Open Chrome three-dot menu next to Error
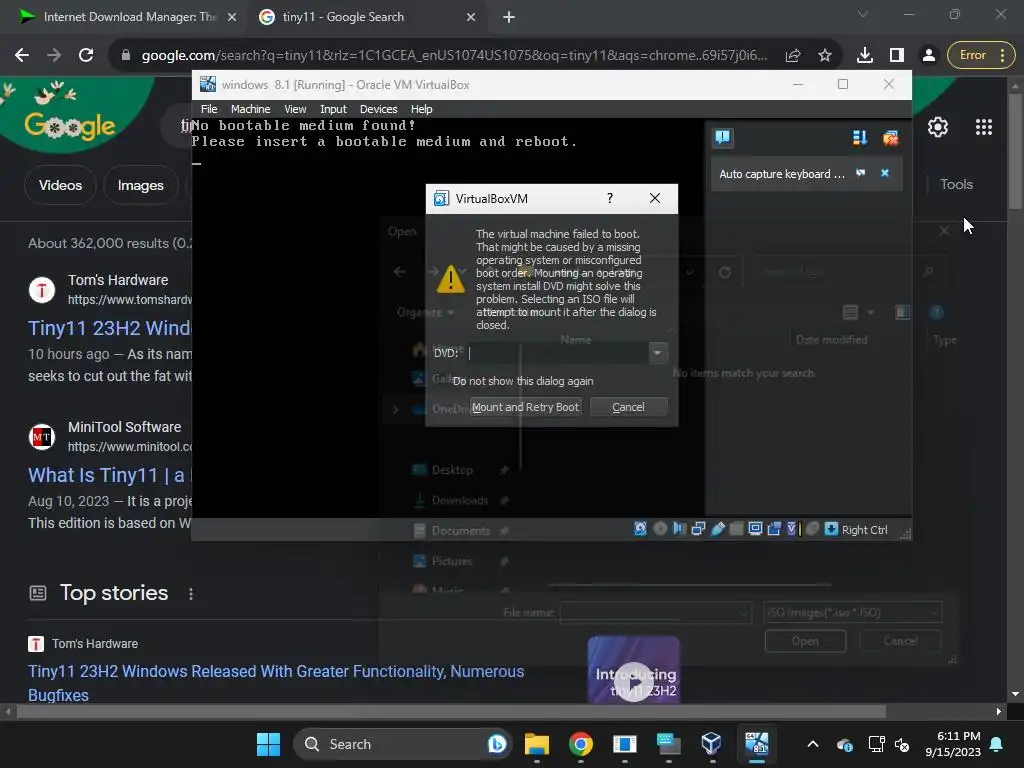Image resolution: width=1024 pixels, height=768 pixels. [1002, 56]
